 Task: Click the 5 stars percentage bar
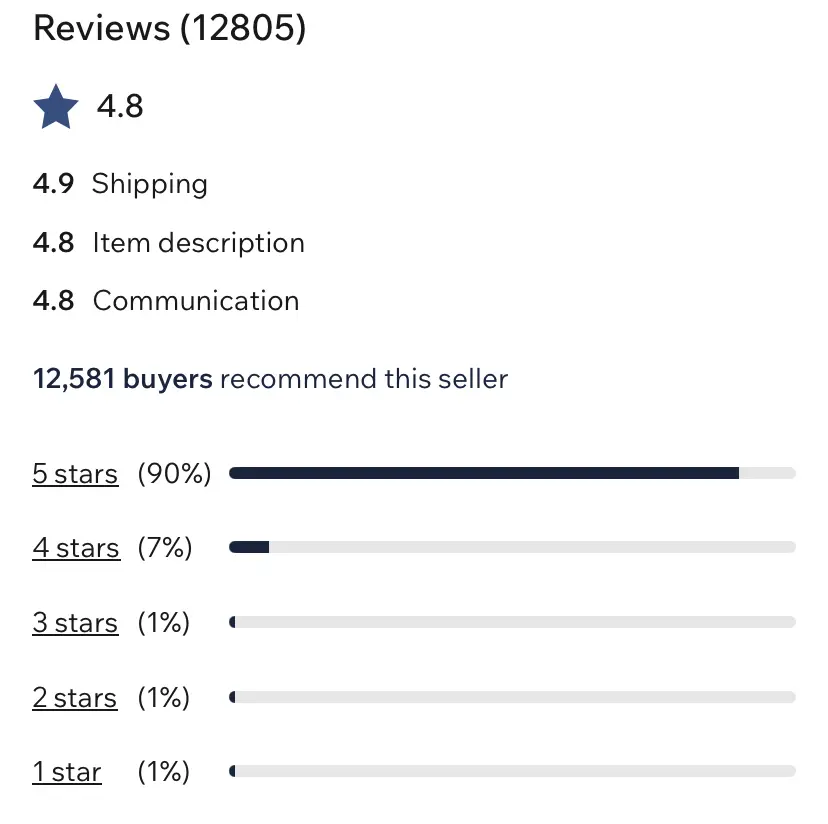(x=512, y=473)
